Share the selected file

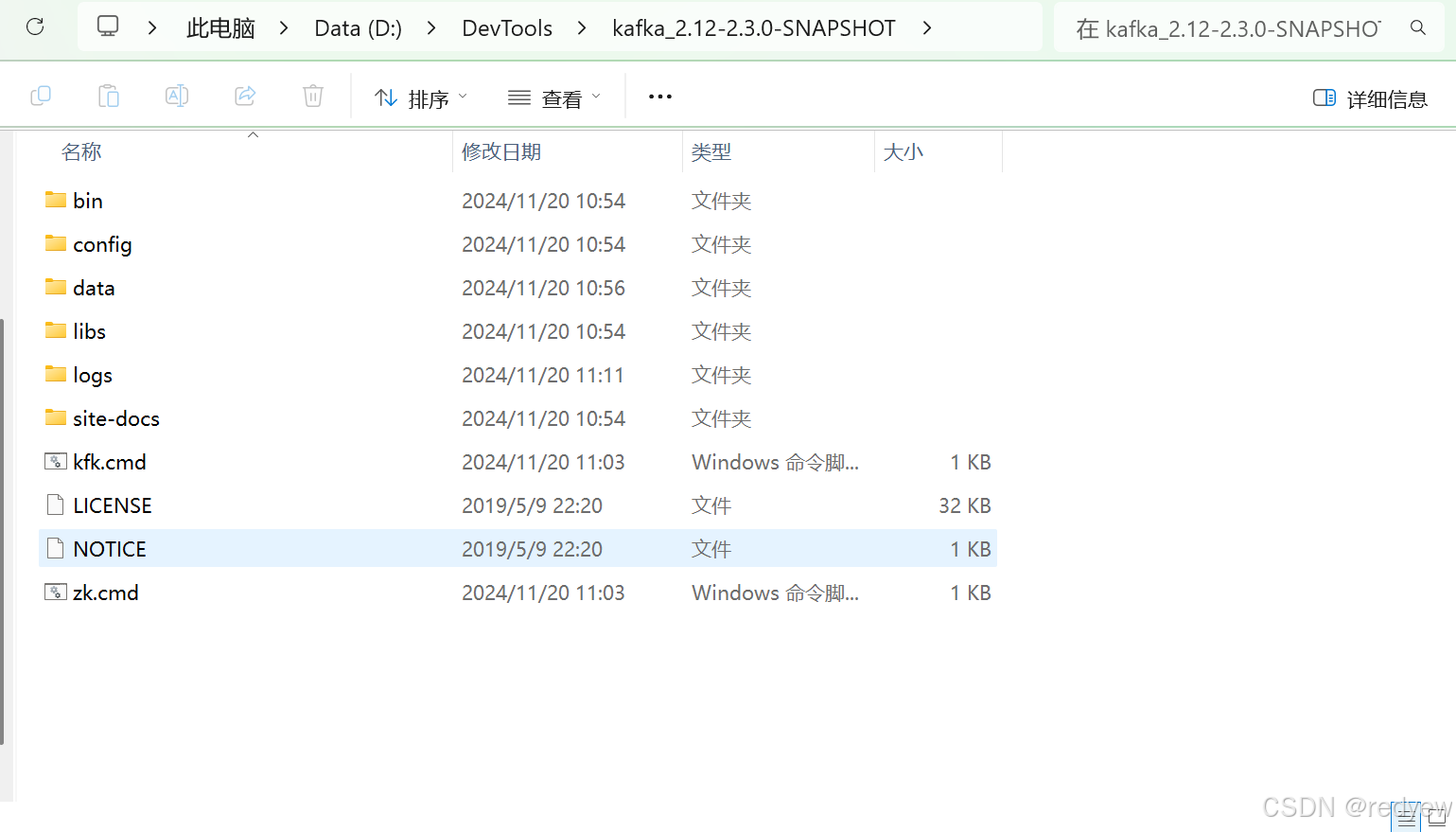(244, 96)
